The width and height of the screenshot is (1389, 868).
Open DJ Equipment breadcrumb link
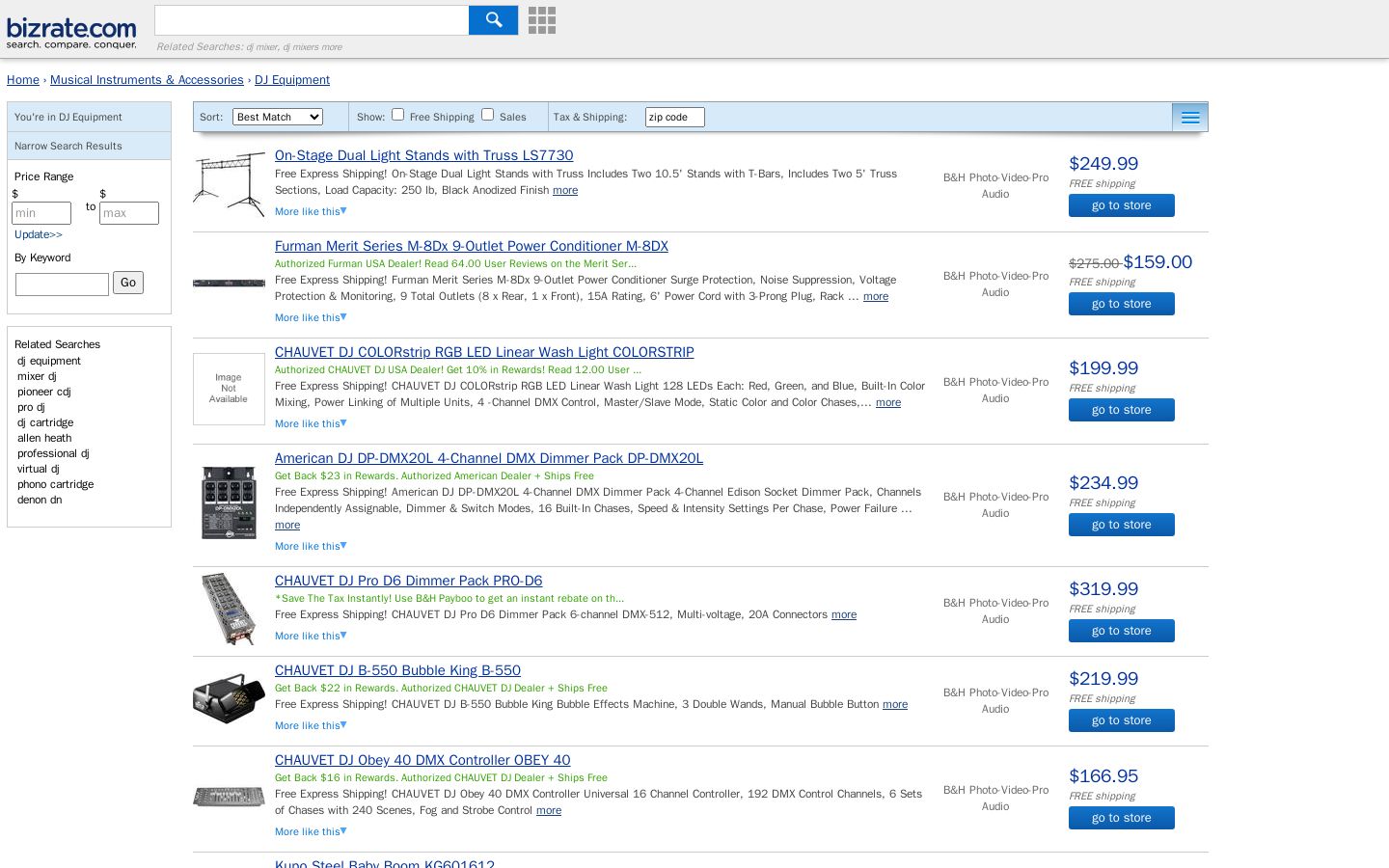coord(292,80)
